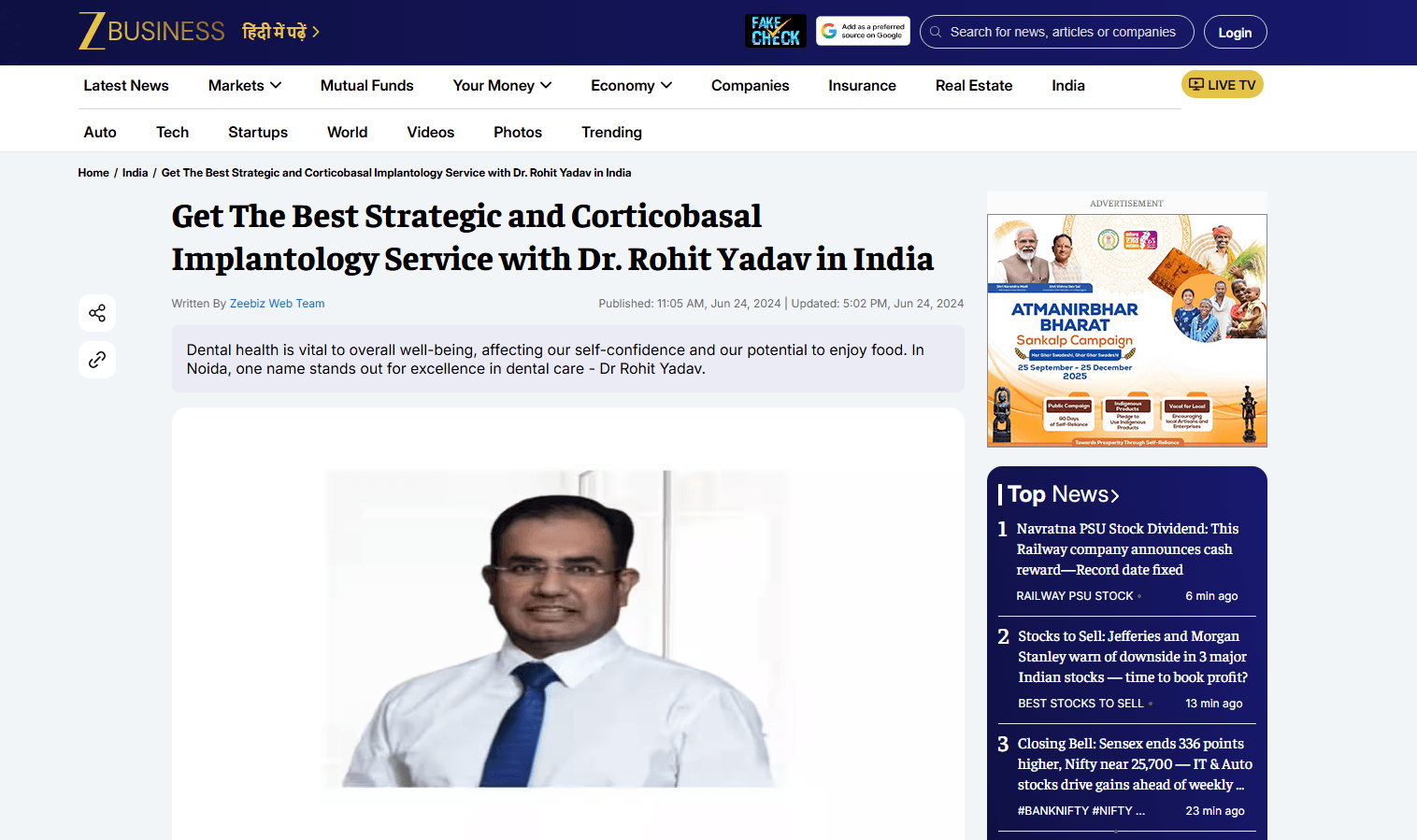Expand the Markets dropdown menu
Screen dimensions: 1417x840
(x=245, y=86)
